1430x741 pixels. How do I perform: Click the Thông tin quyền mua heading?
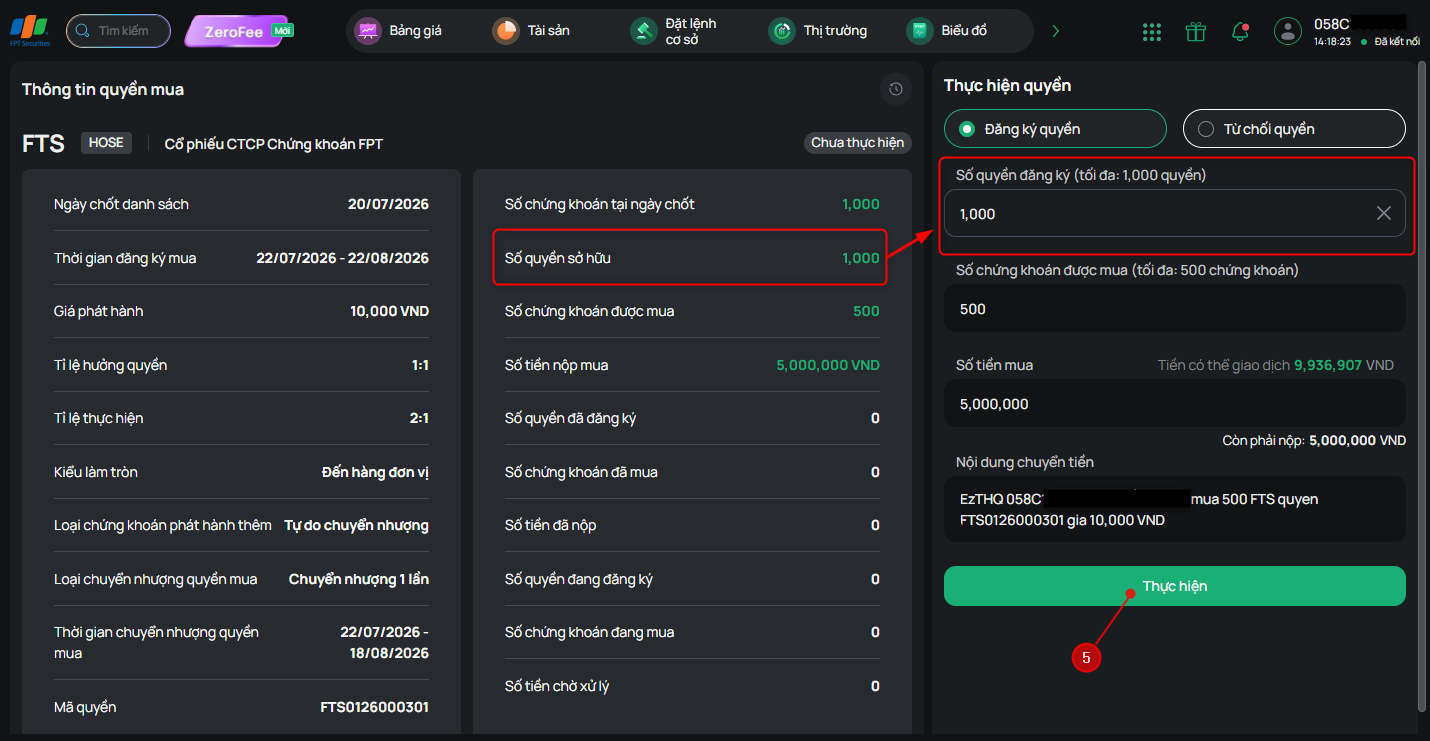point(103,89)
